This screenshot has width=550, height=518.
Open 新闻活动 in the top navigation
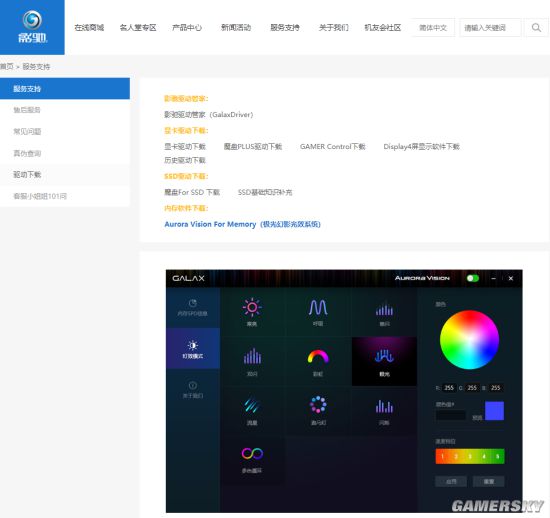tap(236, 27)
